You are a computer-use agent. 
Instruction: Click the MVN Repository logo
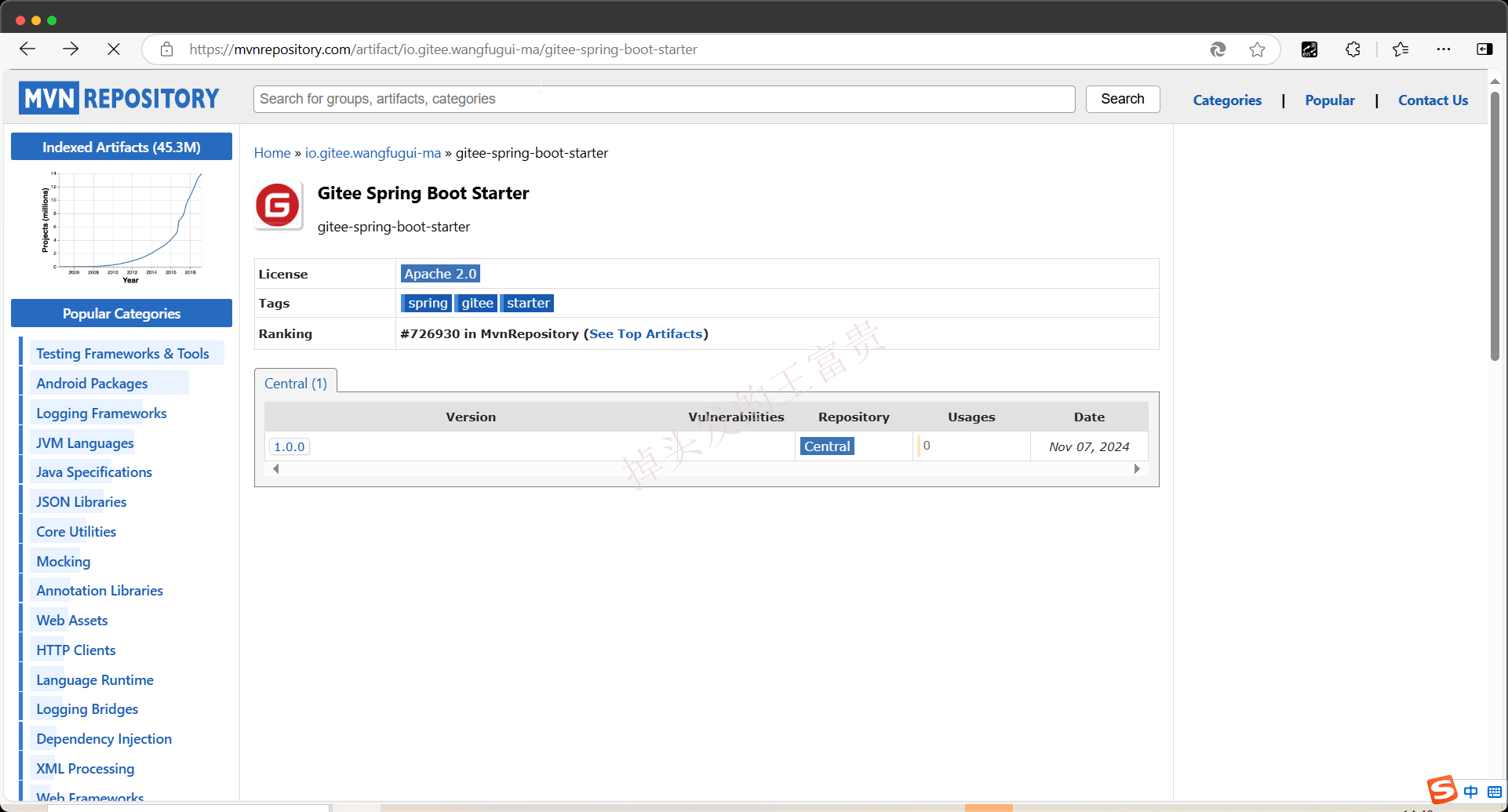click(x=119, y=98)
